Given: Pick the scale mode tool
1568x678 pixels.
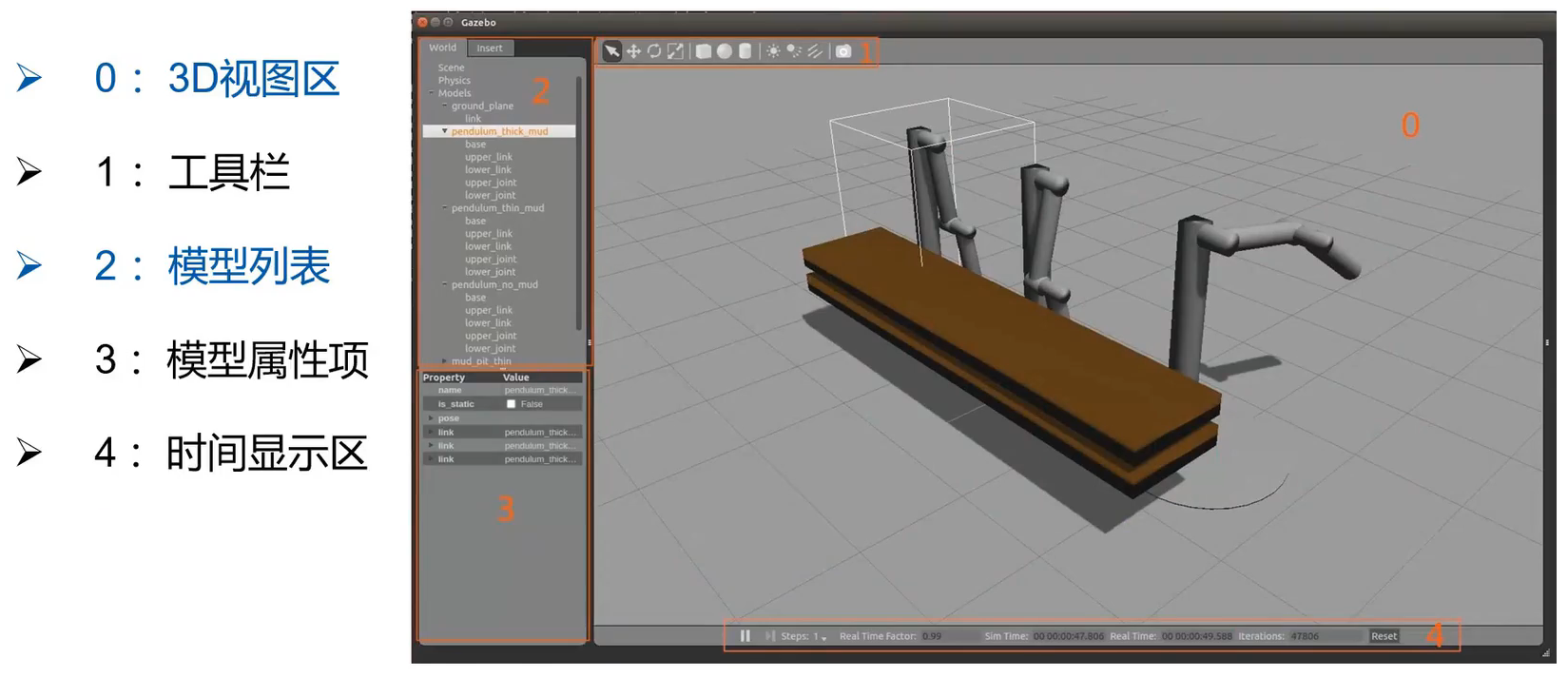Looking at the screenshot, I should tap(675, 51).
